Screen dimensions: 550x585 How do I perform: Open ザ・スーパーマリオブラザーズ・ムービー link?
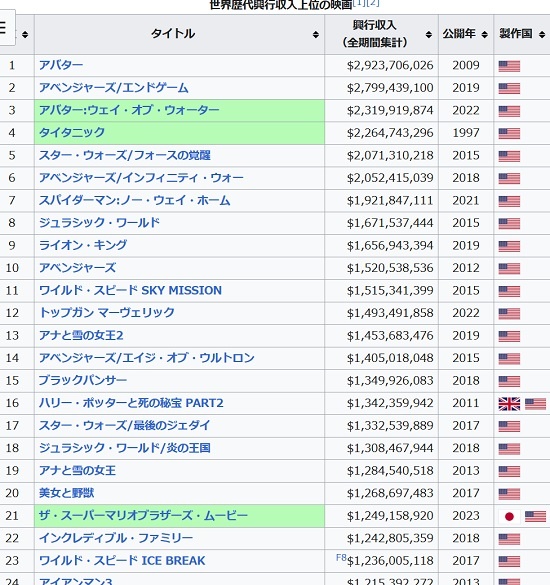tap(143, 516)
